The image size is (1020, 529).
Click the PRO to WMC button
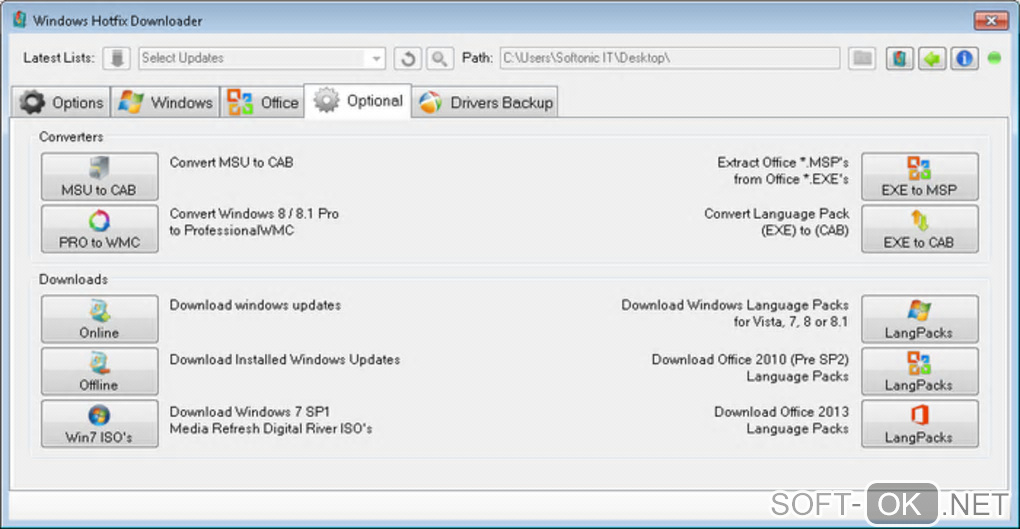100,228
